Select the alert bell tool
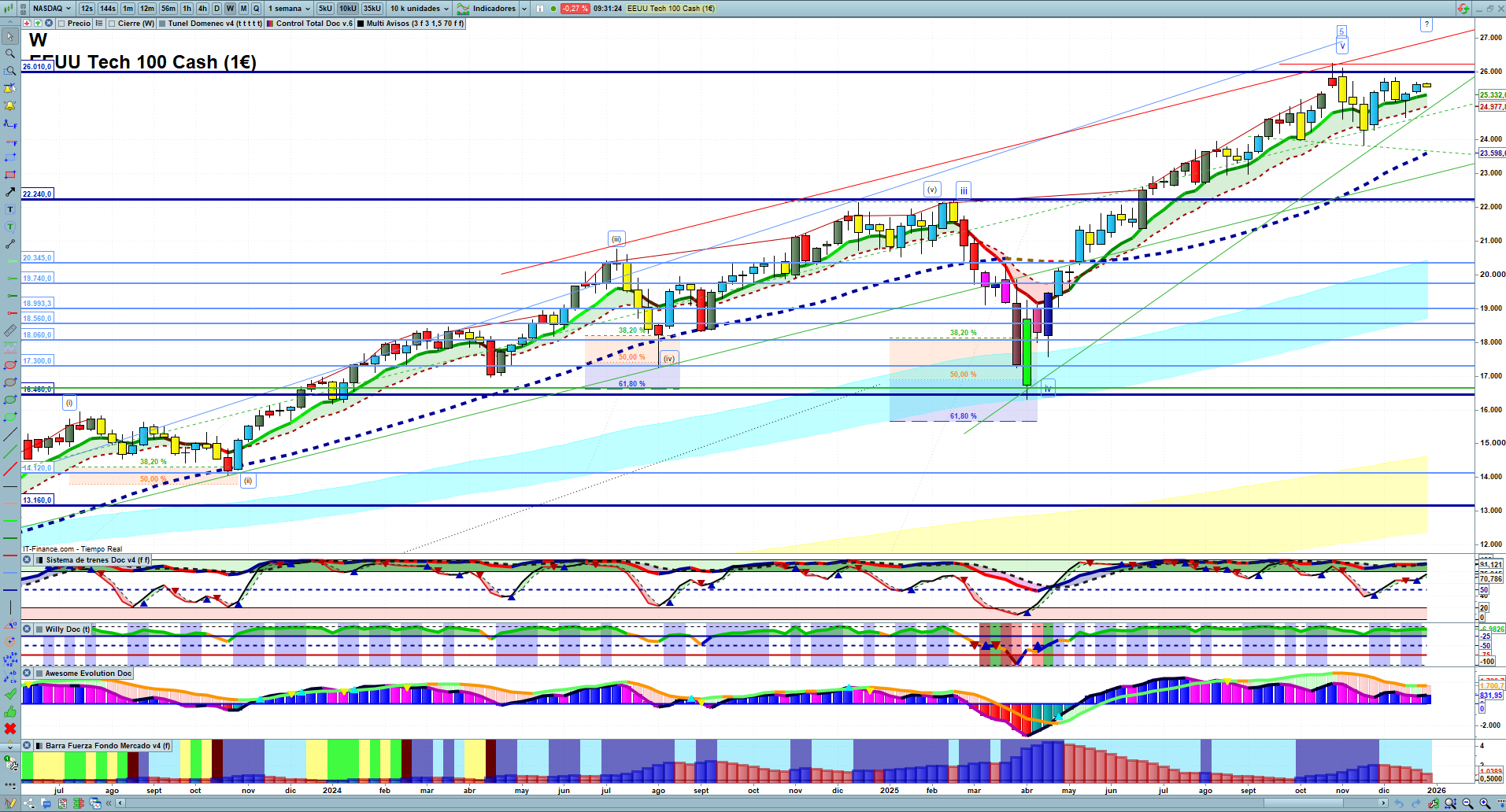1506x812 pixels. pos(10,105)
